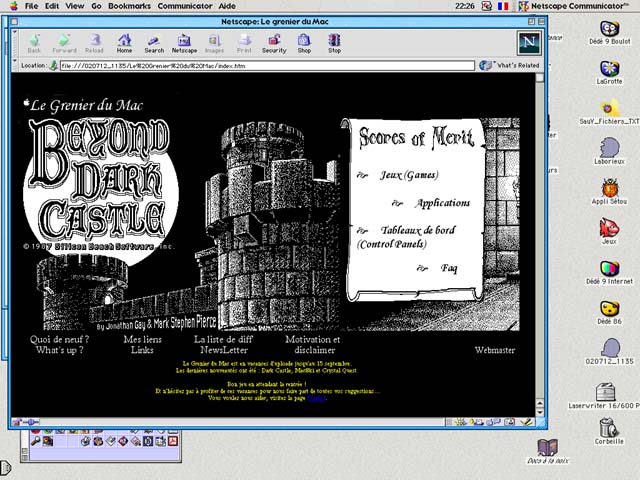Follow the Jeux (Games) link
Image resolution: width=640 pixels, height=480 pixels.
tap(409, 175)
